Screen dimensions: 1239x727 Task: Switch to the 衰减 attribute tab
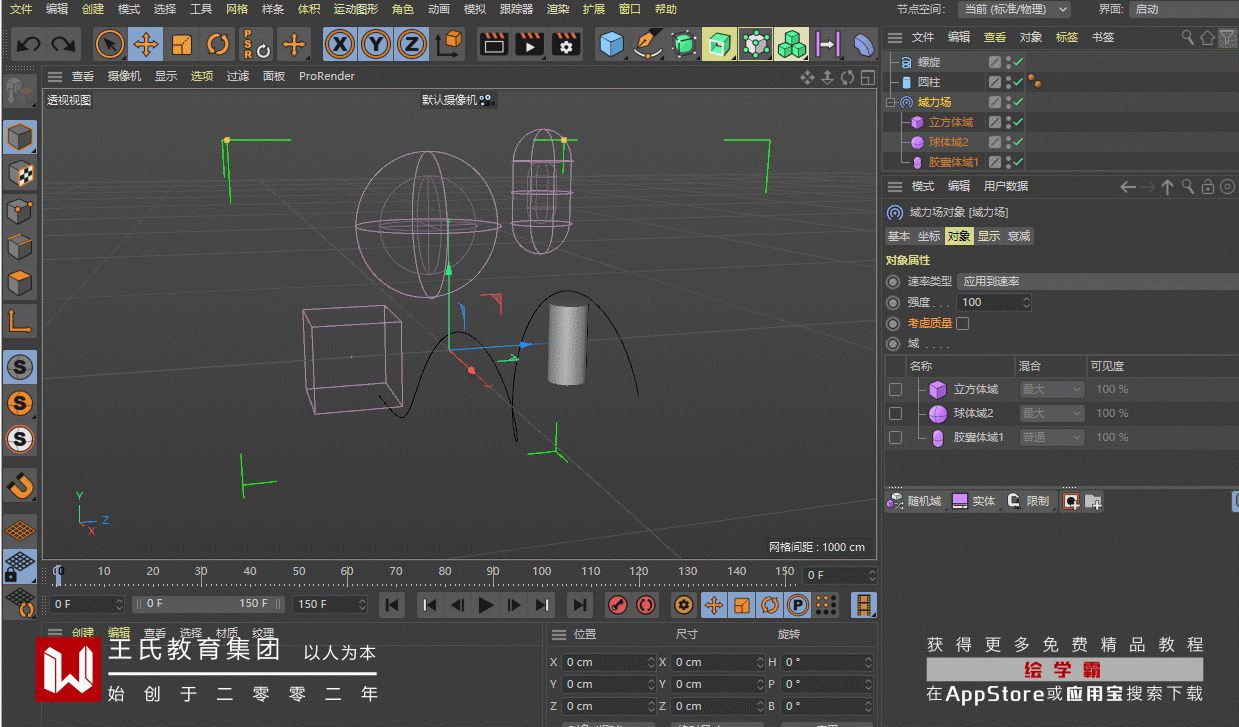(x=1019, y=236)
